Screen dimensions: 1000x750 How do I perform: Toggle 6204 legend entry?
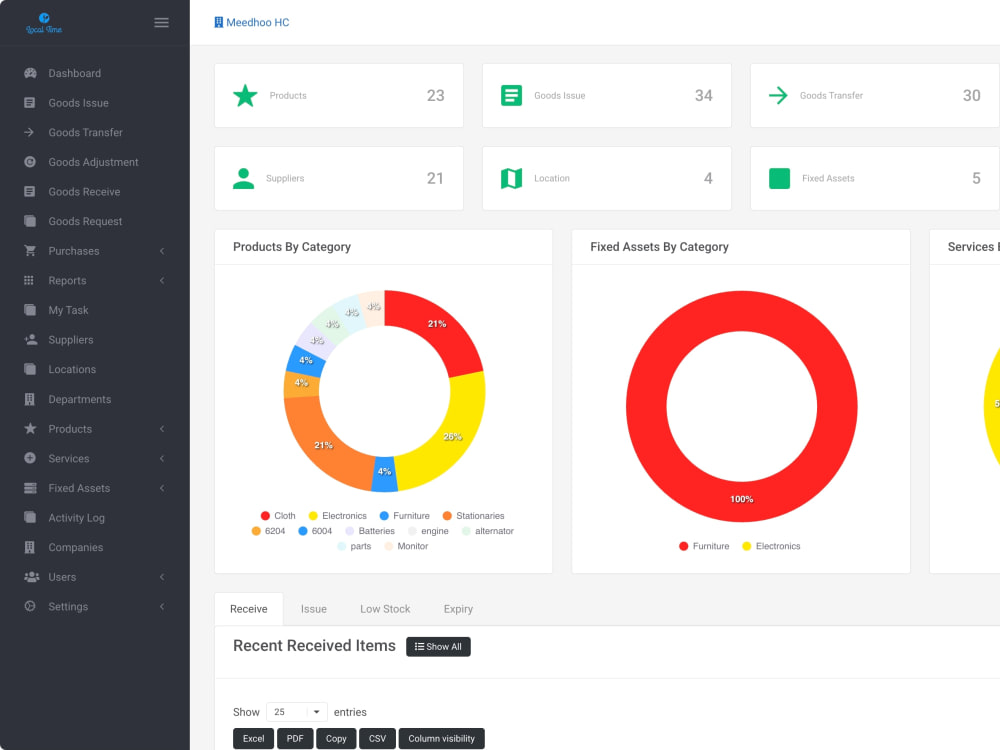pos(268,531)
